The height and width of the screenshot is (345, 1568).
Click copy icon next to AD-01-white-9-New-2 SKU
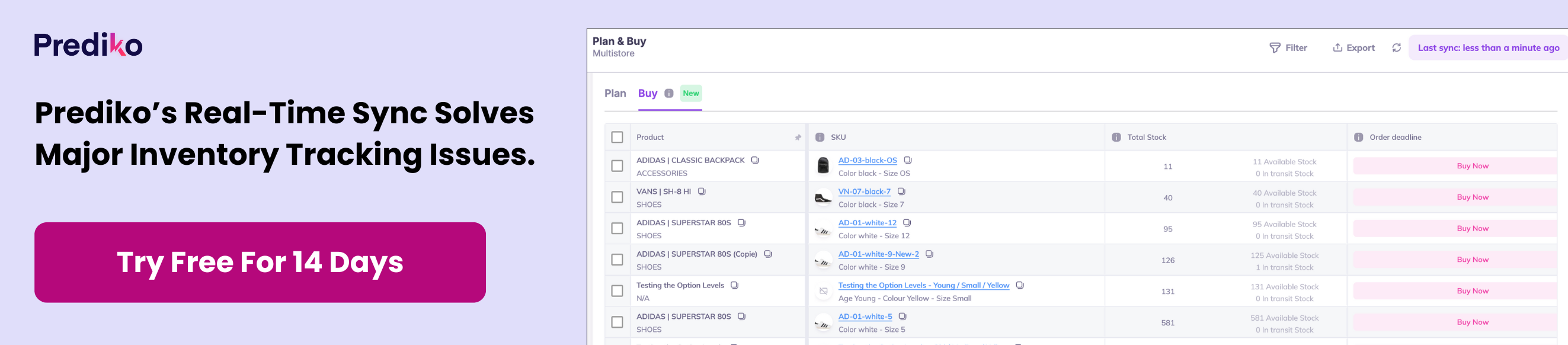click(x=929, y=254)
